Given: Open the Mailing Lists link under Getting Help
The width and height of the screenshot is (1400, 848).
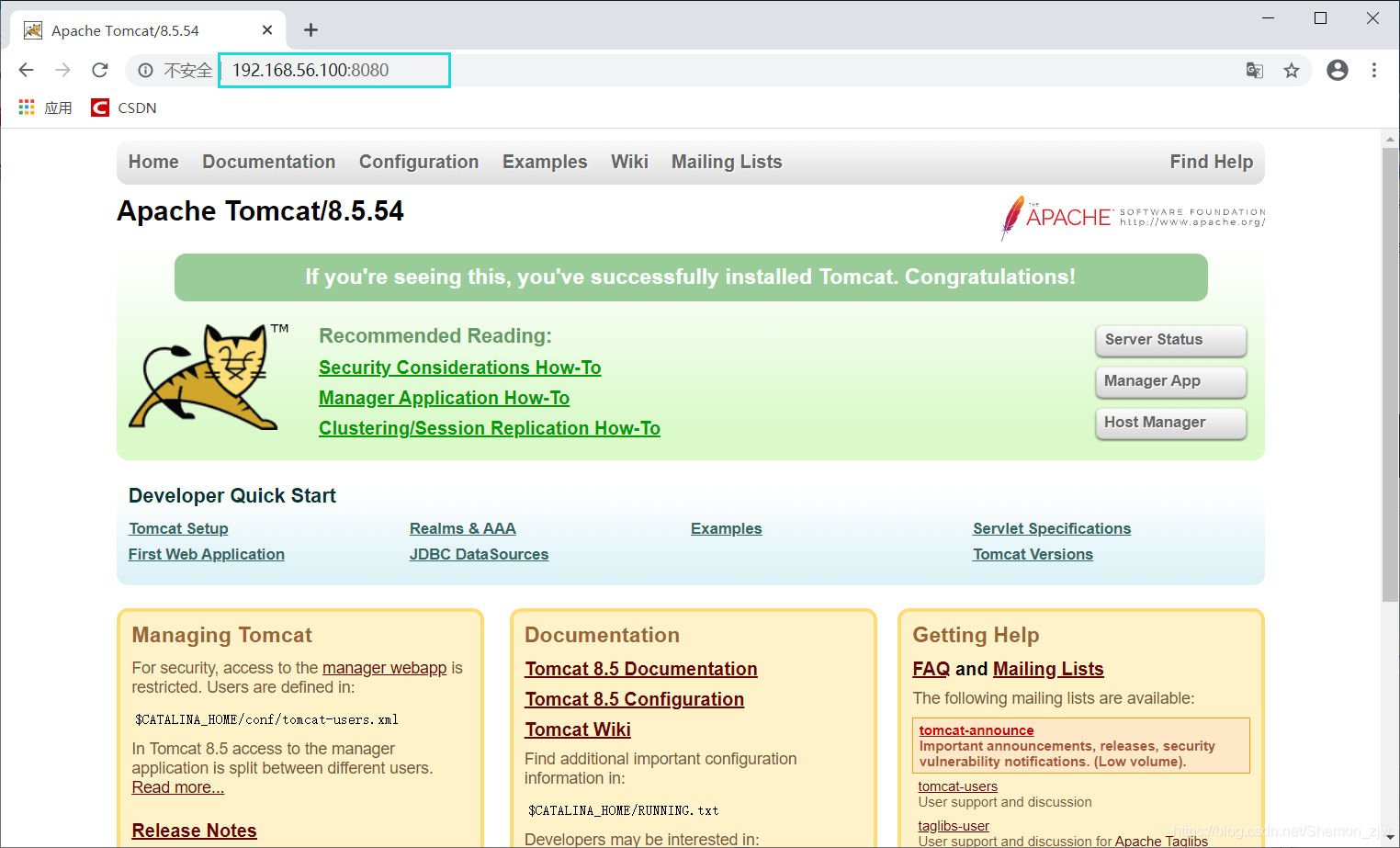Looking at the screenshot, I should (1048, 669).
